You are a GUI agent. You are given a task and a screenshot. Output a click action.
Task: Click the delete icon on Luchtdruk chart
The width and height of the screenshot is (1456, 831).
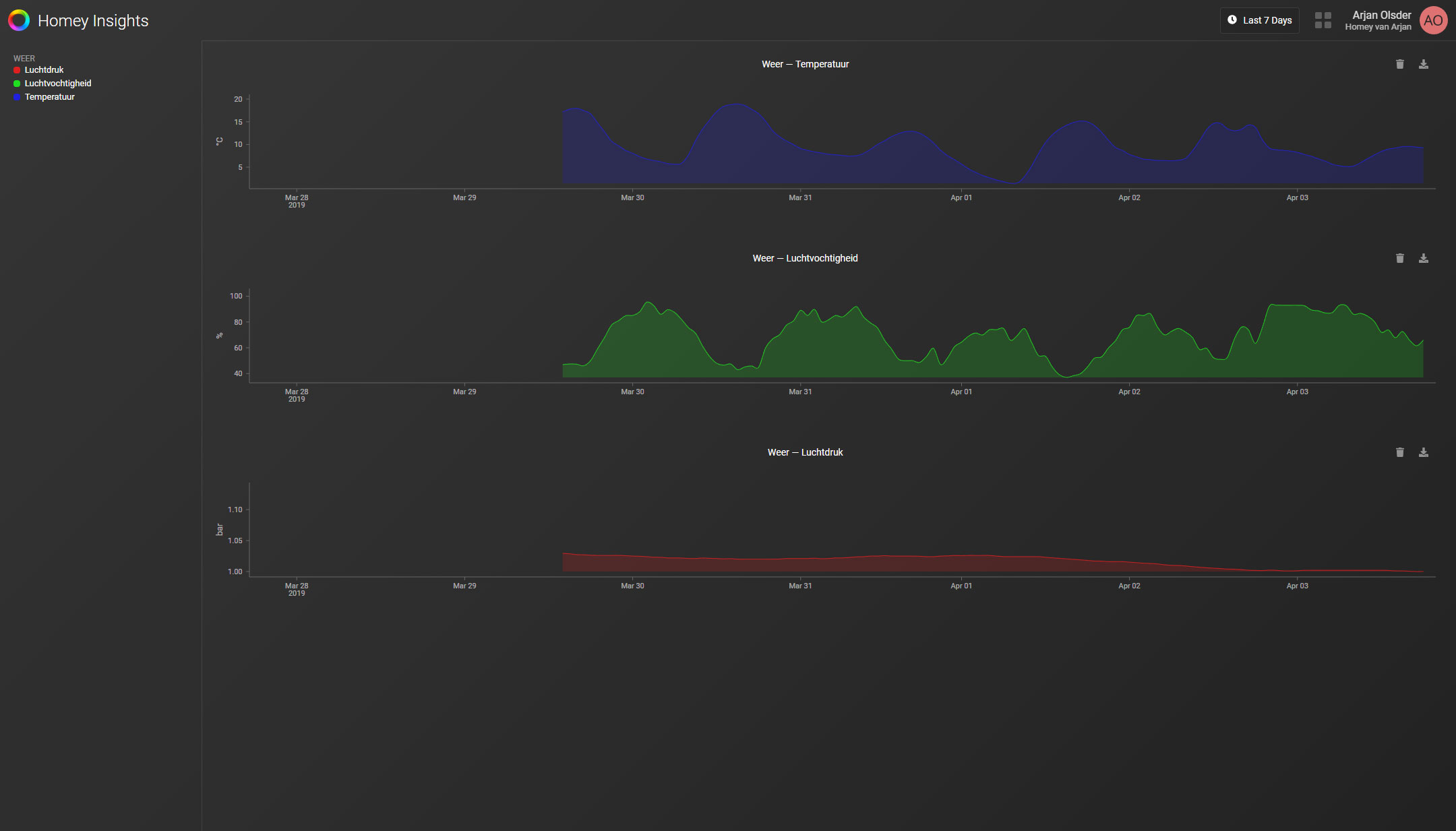1400,452
